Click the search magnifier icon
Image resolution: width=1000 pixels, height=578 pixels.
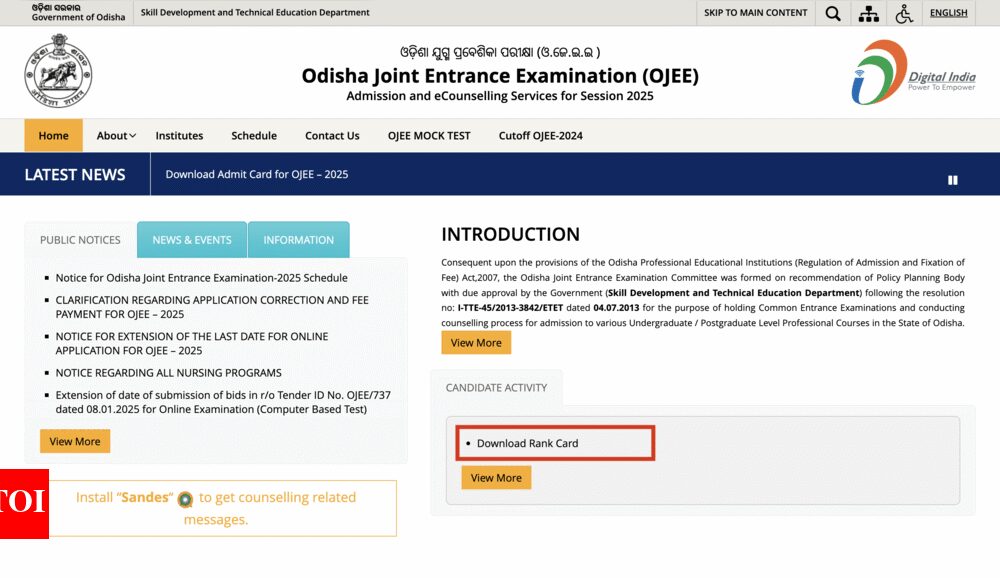click(833, 13)
